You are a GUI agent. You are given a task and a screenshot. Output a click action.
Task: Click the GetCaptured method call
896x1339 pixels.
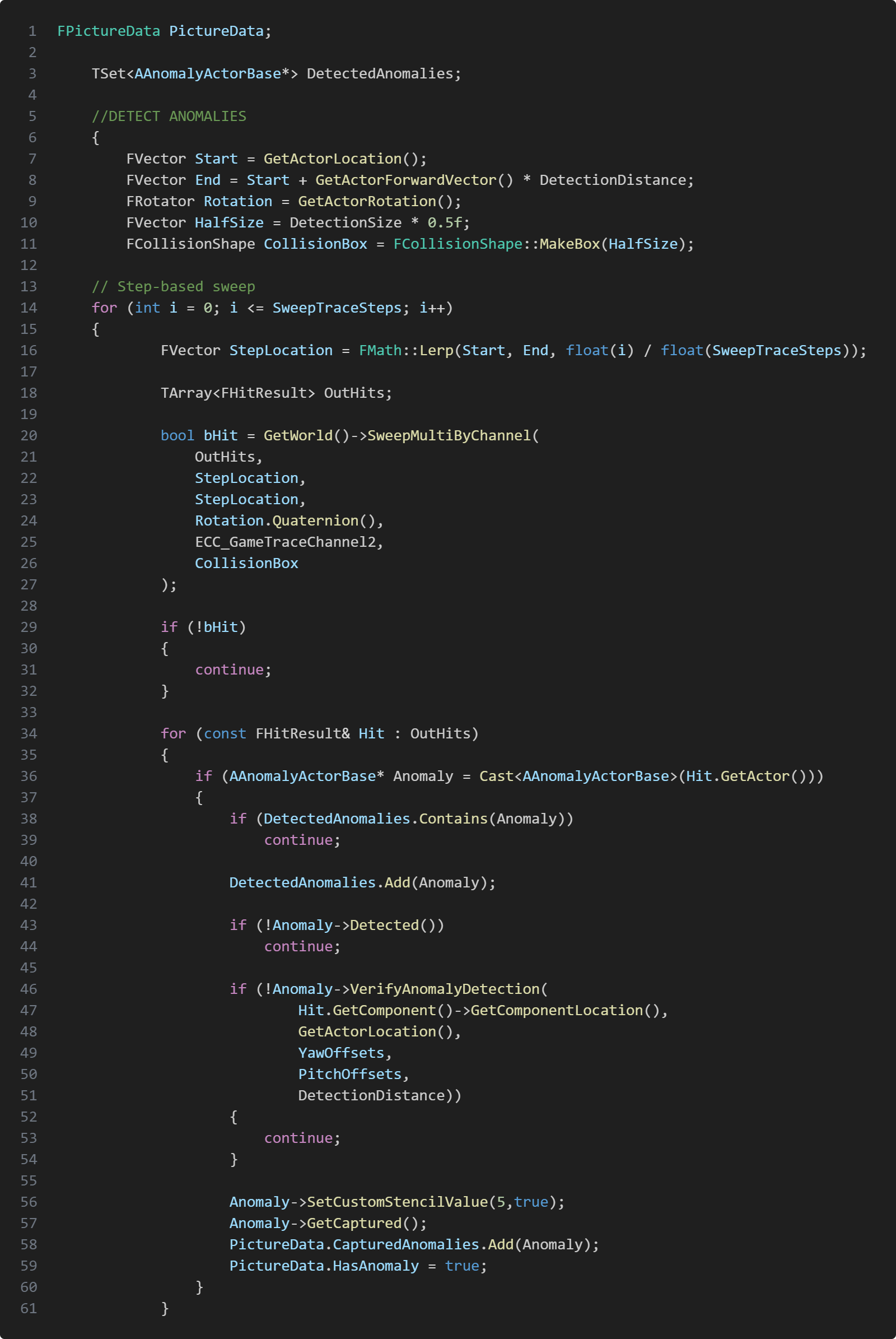[x=354, y=1223]
